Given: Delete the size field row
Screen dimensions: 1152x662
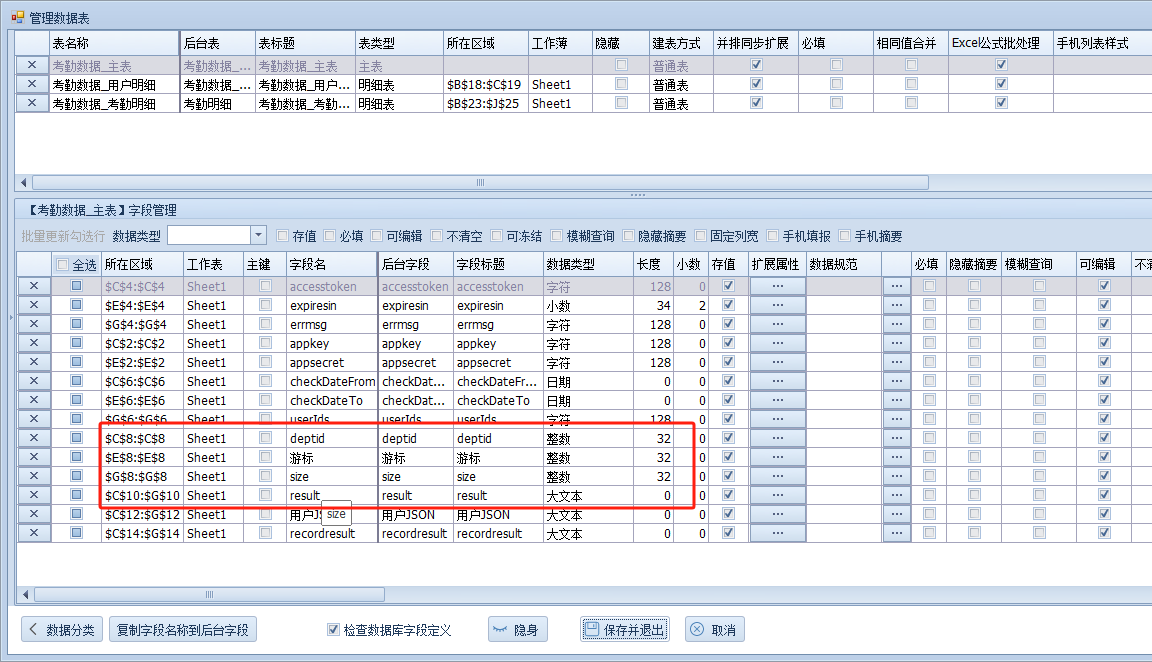Looking at the screenshot, I should point(33,476).
